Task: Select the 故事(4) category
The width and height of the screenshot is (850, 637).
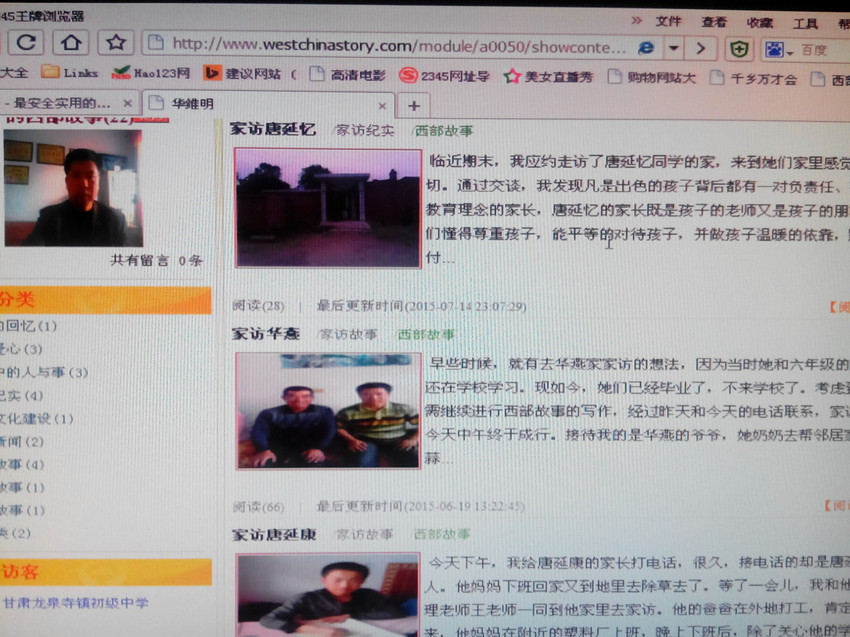Action: [22, 465]
